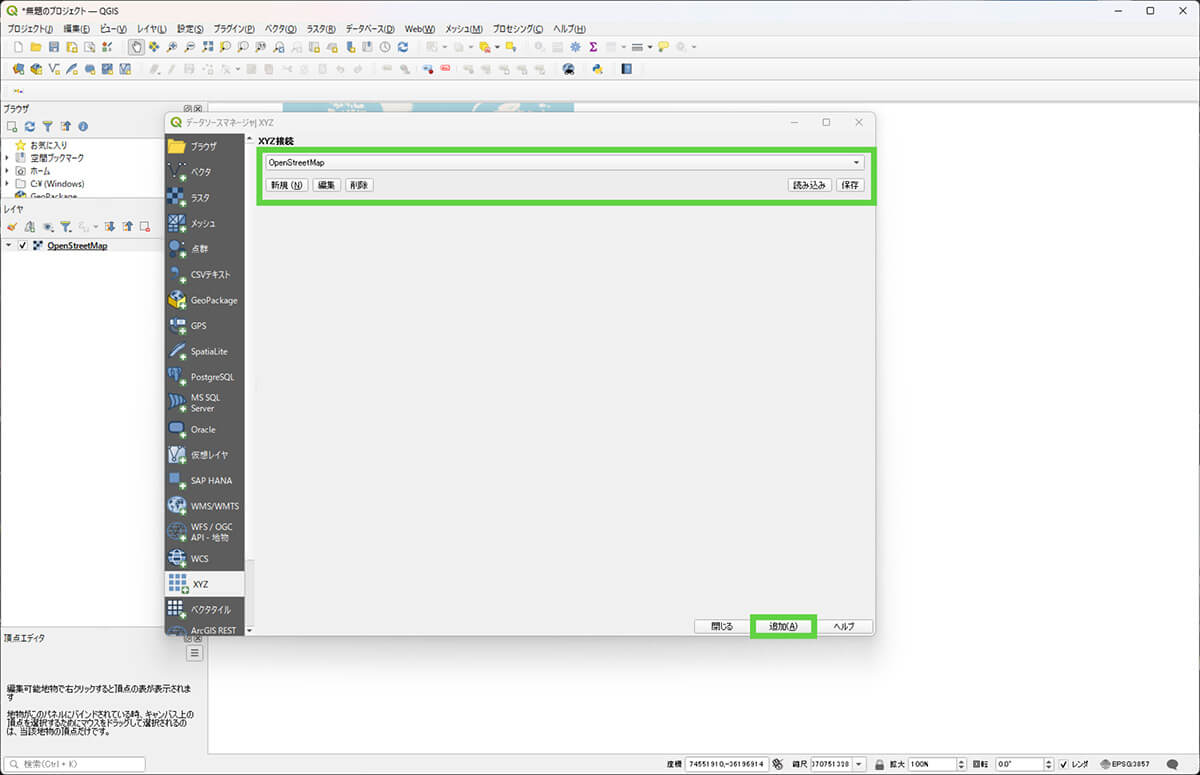Click the Refresh map canvas icon
1200x775 pixels.
click(x=402, y=47)
